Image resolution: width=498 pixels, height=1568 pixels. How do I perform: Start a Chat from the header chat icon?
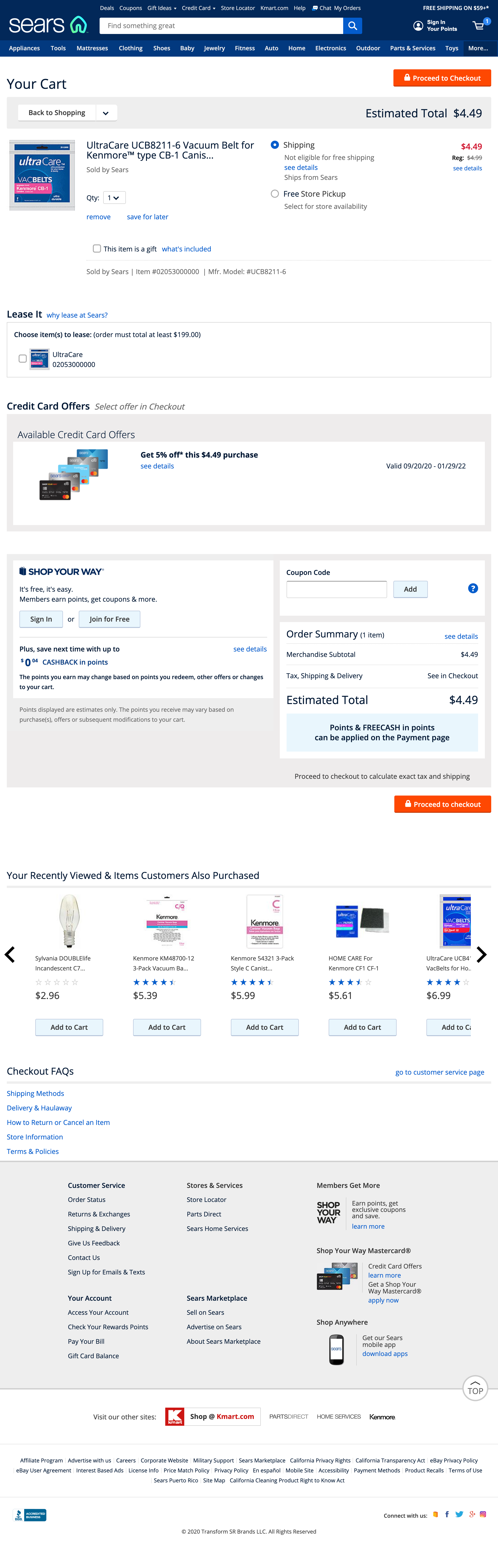[x=315, y=8]
